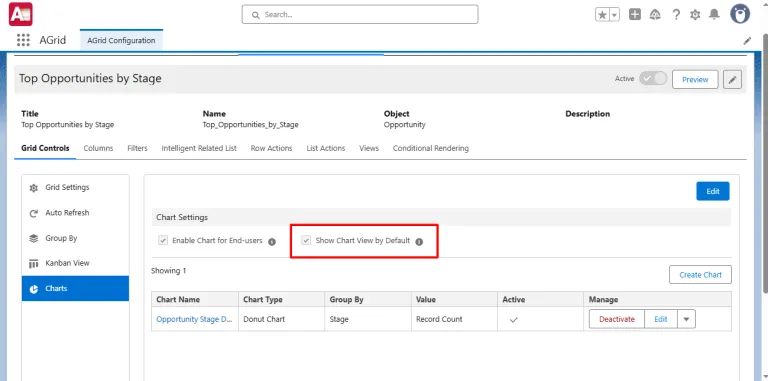
Task: Click the vertical page scrollbar
Action: tap(765, 164)
